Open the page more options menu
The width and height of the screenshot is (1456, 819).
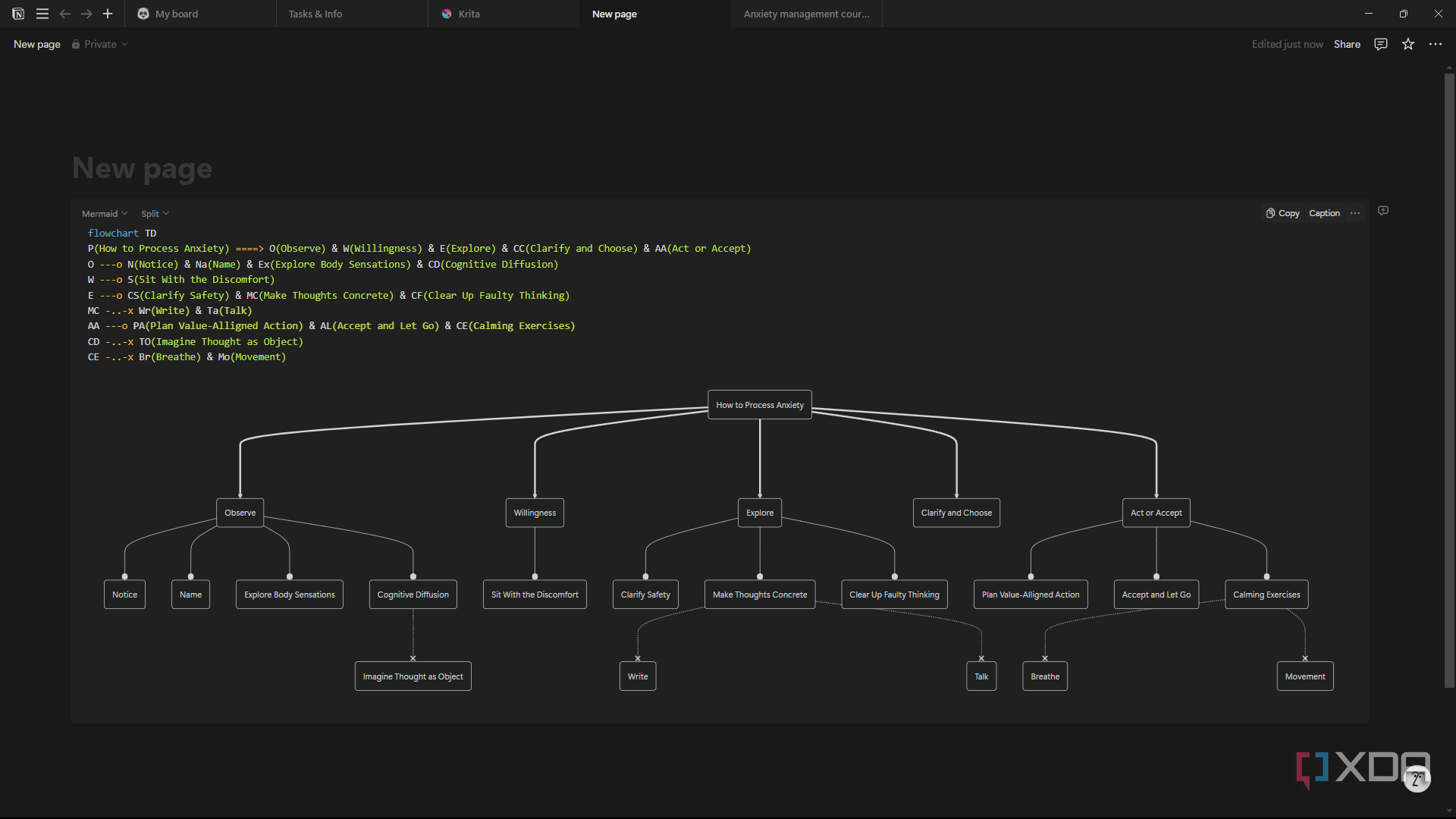pyautogui.click(x=1436, y=44)
